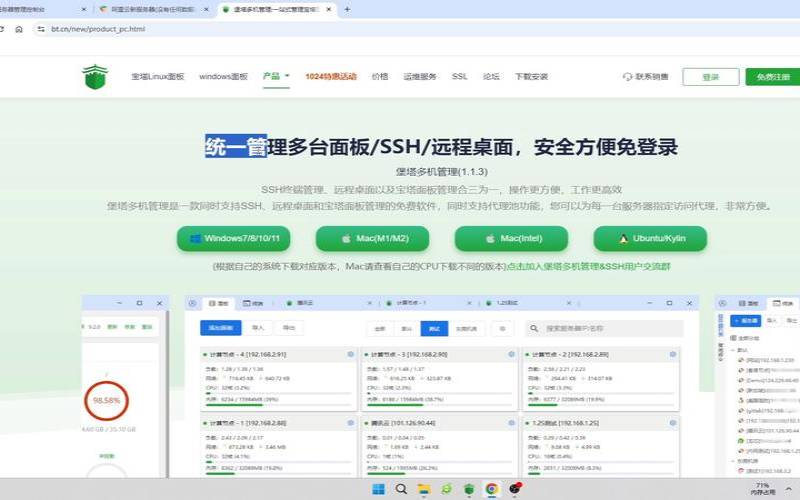Click 计算节点 - 2 [192.168.2.89] card title
This screenshot has height=500, width=800.
coord(570,354)
